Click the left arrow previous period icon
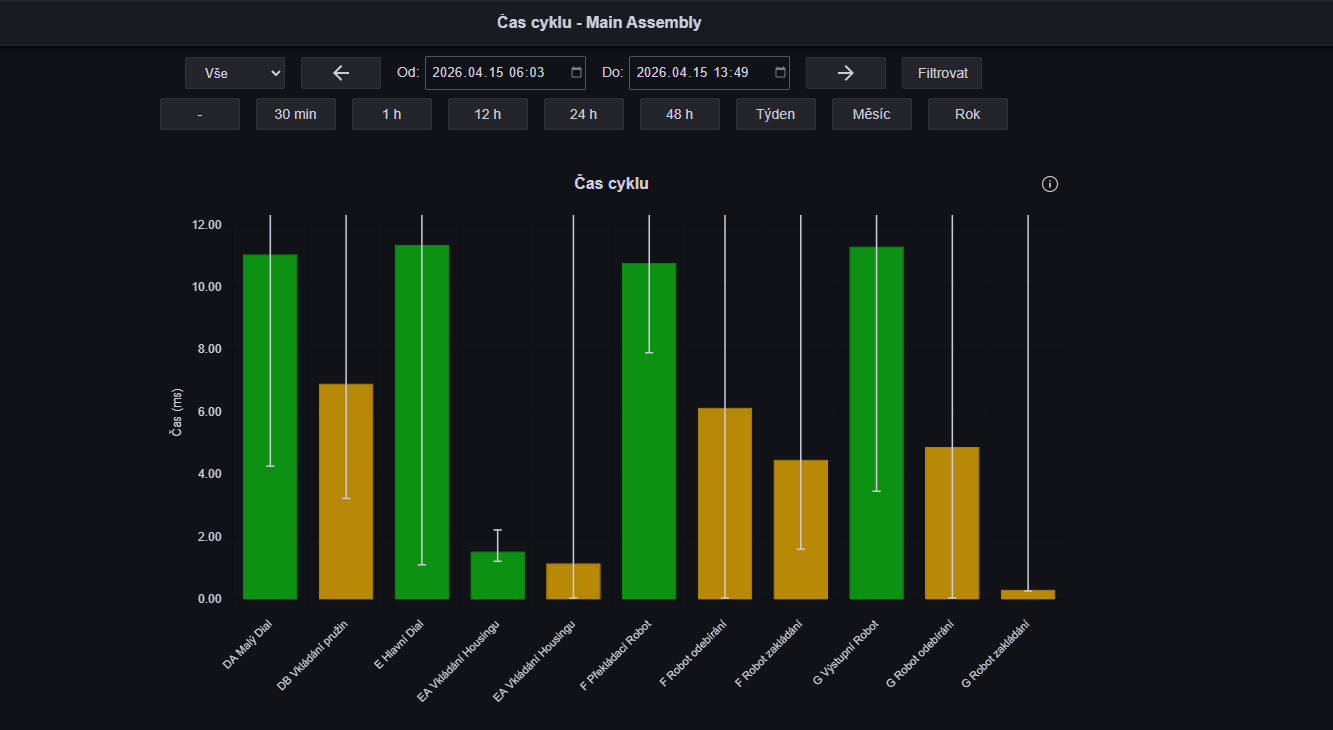 [341, 73]
